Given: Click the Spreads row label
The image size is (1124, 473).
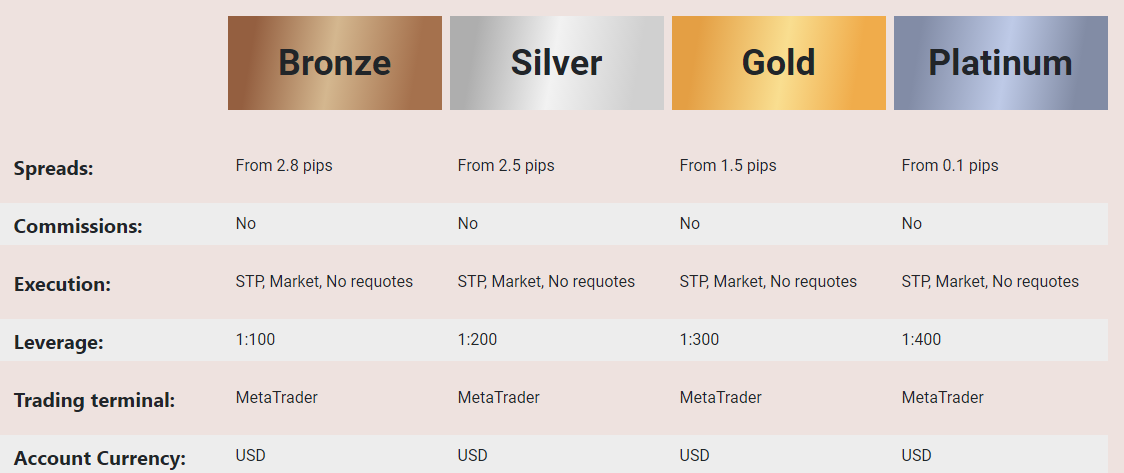Looking at the screenshot, I should coord(53,168).
